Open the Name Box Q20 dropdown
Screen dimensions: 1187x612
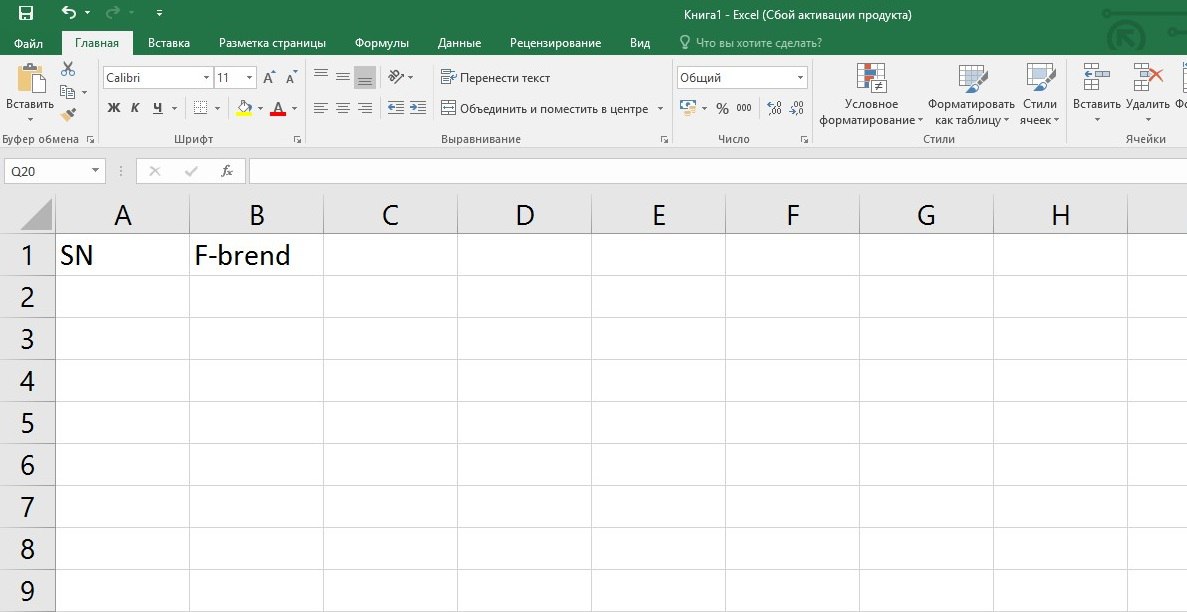(95, 171)
